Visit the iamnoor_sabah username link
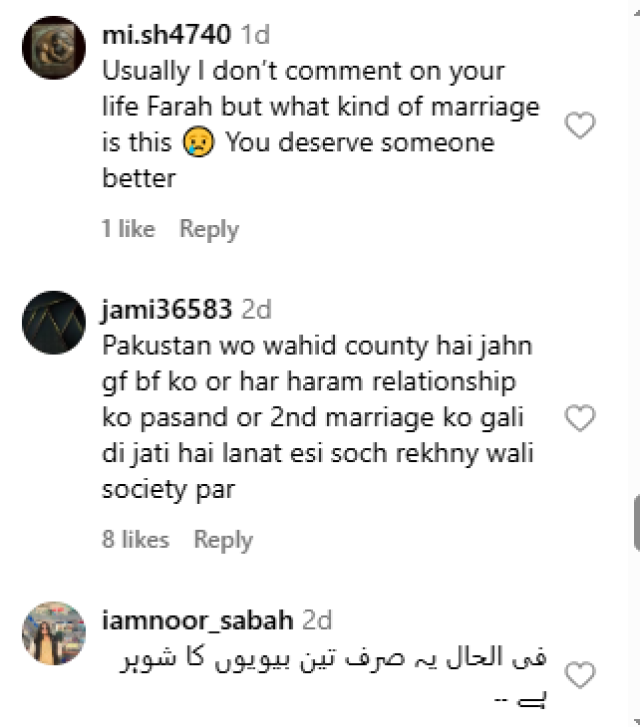Image resolution: width=640 pixels, height=727 pixels. click(198, 620)
